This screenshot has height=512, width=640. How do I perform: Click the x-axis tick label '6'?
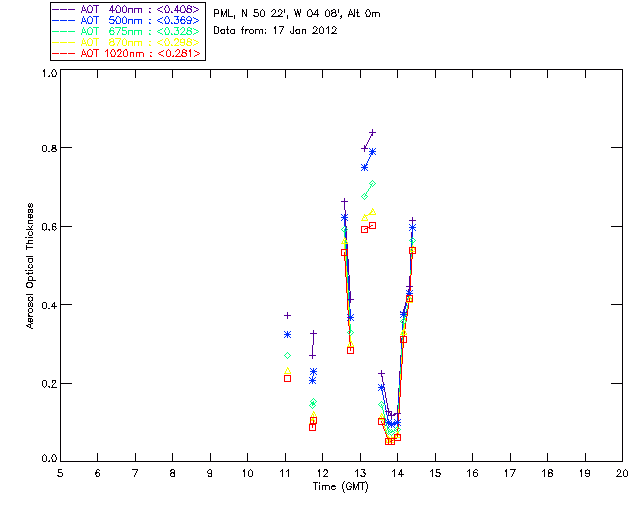click(98, 473)
